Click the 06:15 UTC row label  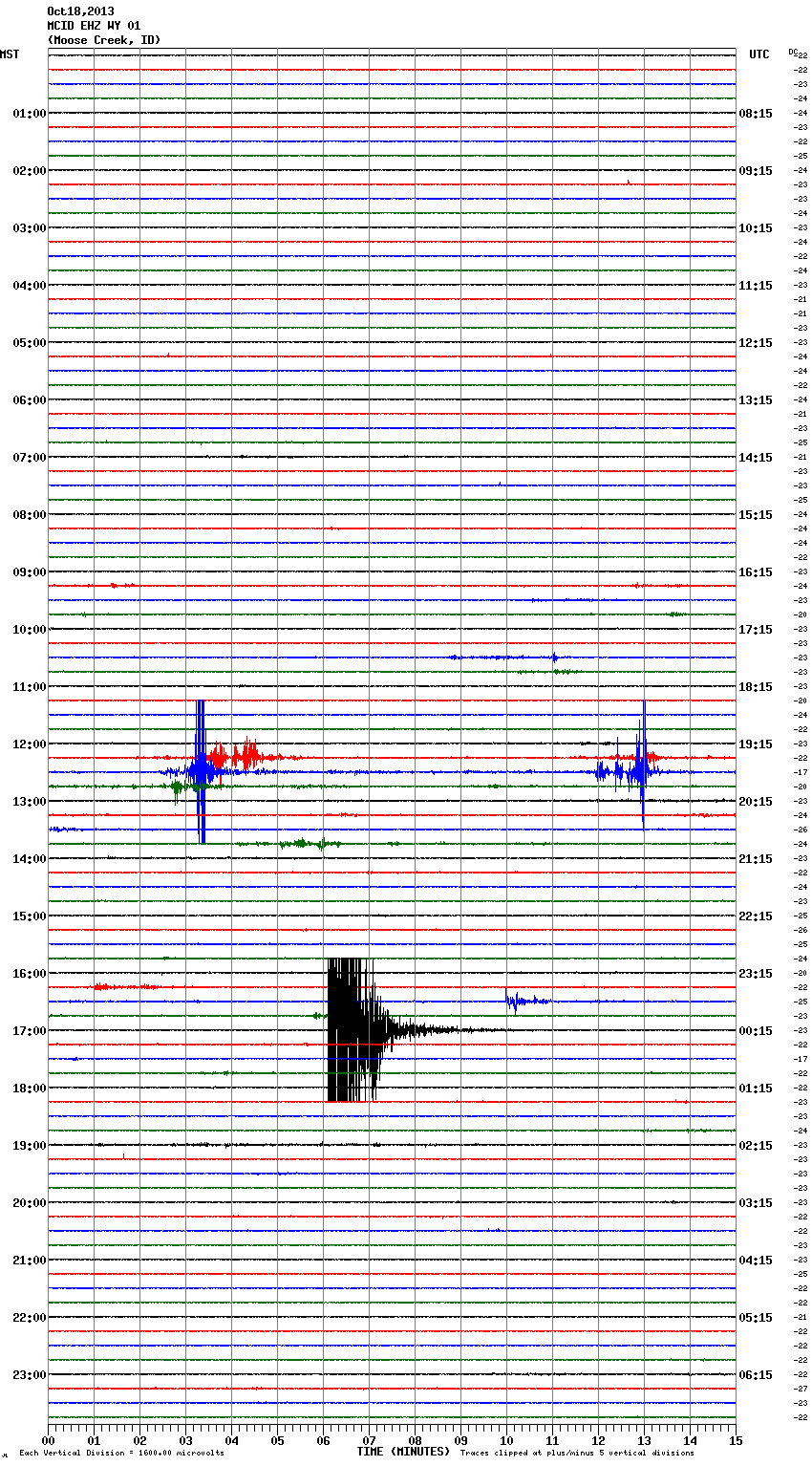pyautogui.click(x=756, y=1375)
